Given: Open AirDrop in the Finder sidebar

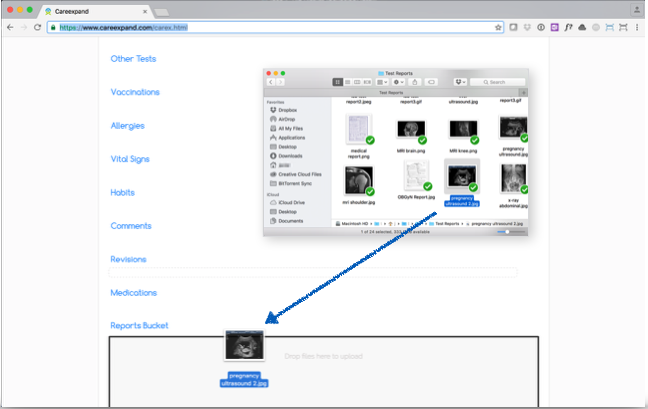Looking at the screenshot, I should click(288, 119).
